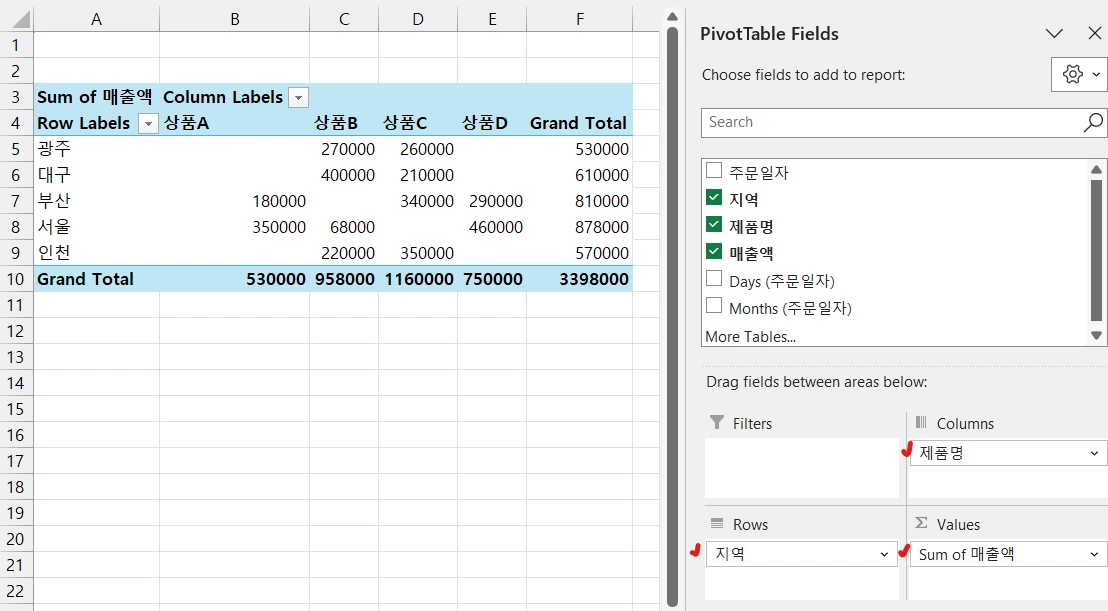This screenshot has height=611, width=1108.
Task: Select cell showing 400000
Action: pyautogui.click(x=344, y=175)
